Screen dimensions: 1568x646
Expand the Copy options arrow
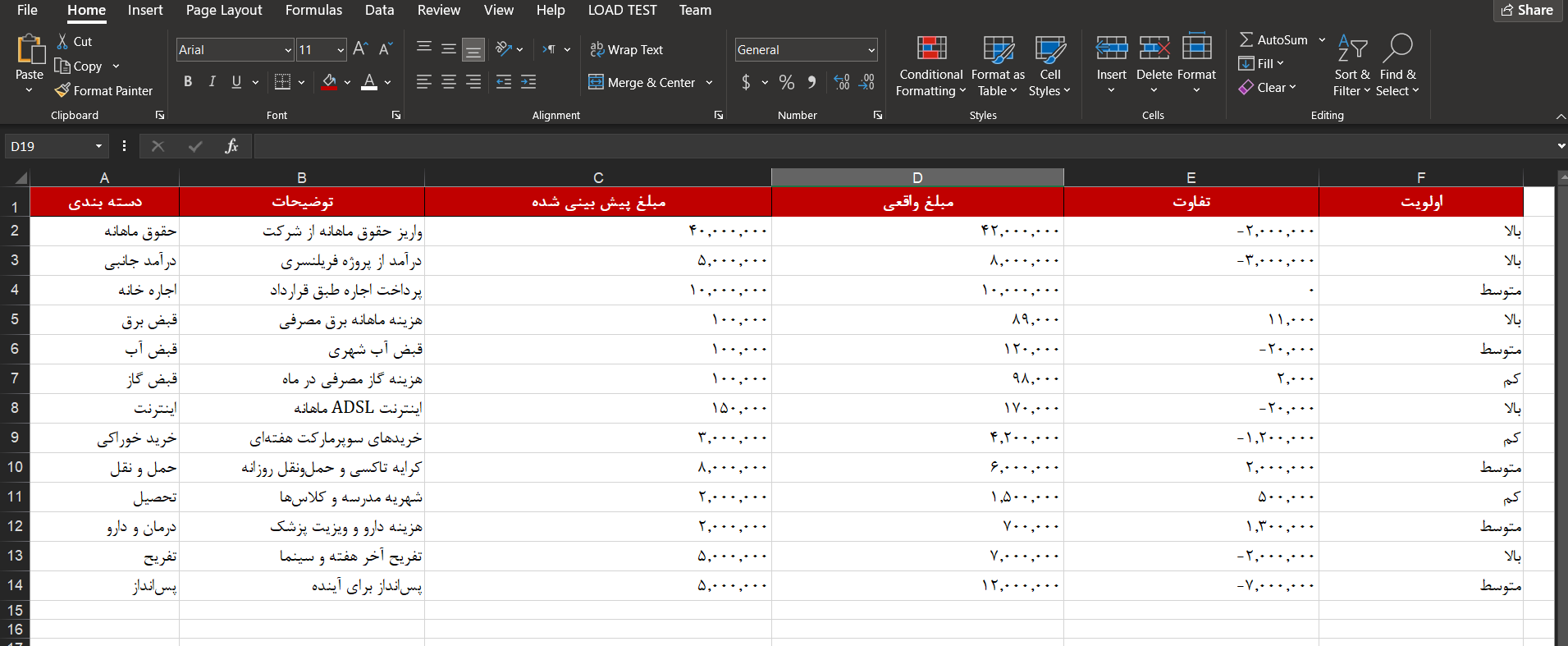coord(116,66)
